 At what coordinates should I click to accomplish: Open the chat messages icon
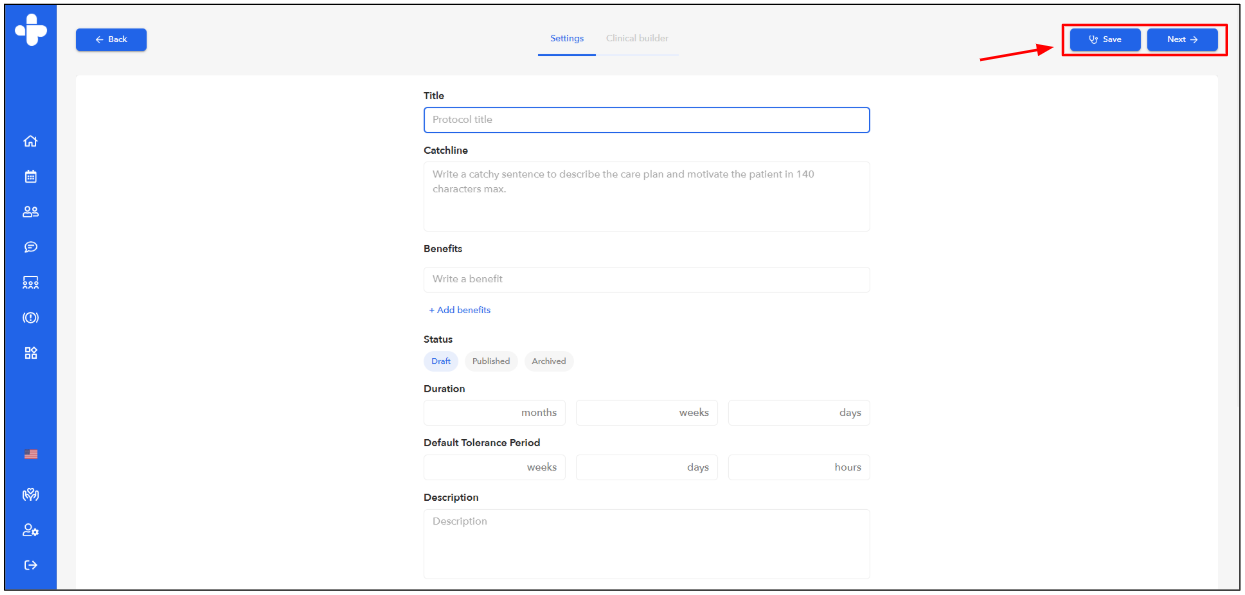[31, 247]
